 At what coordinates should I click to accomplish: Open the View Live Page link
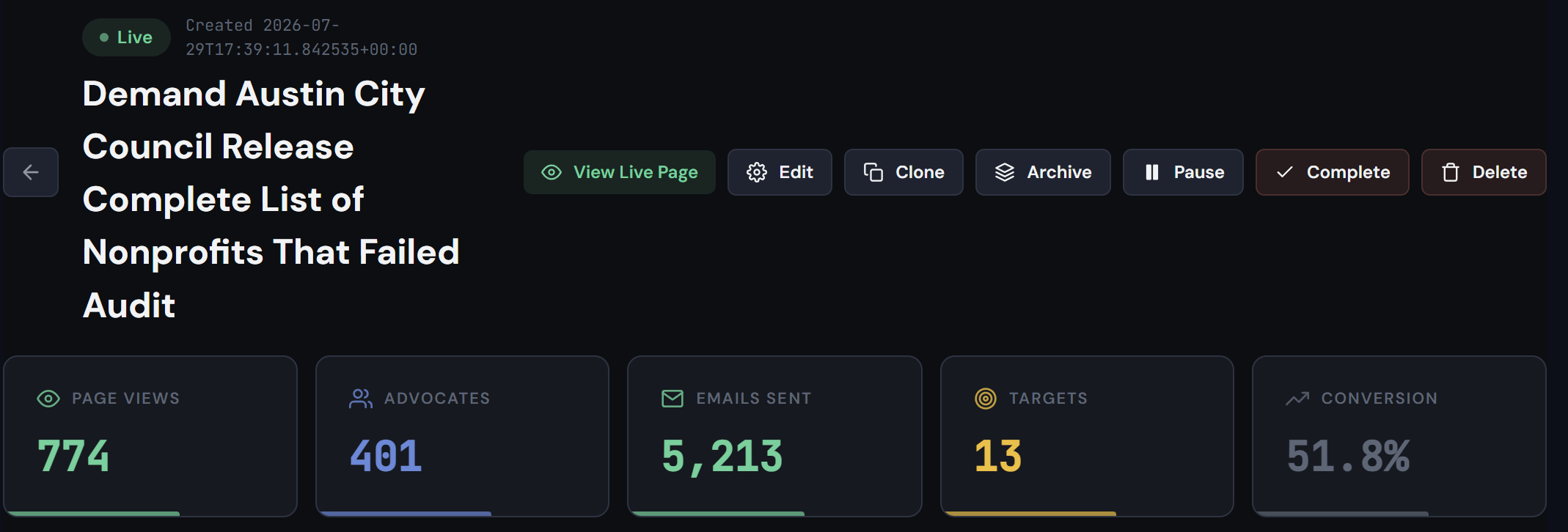(620, 172)
